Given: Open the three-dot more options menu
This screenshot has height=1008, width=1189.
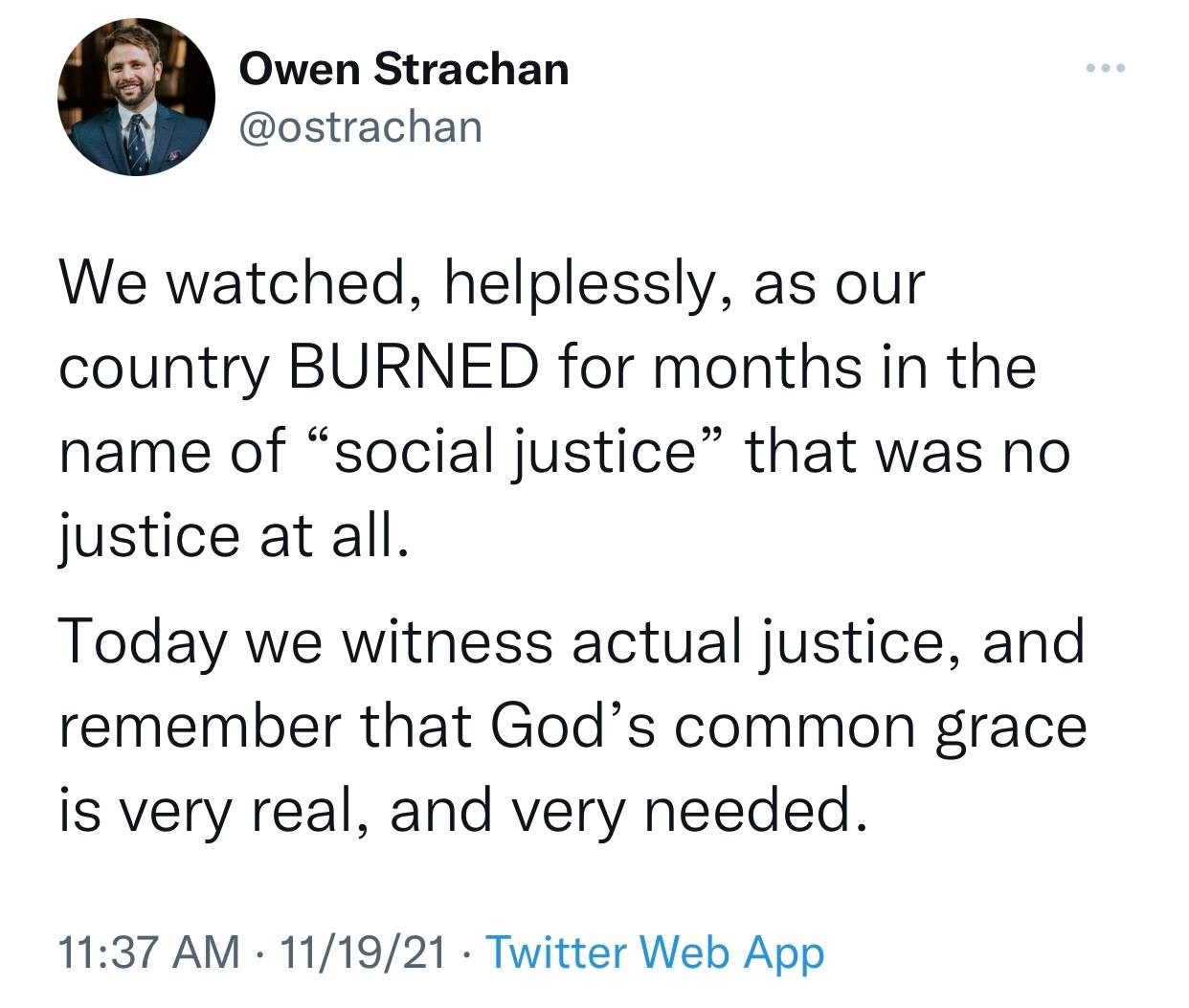Looking at the screenshot, I should pyautogui.click(x=1107, y=69).
